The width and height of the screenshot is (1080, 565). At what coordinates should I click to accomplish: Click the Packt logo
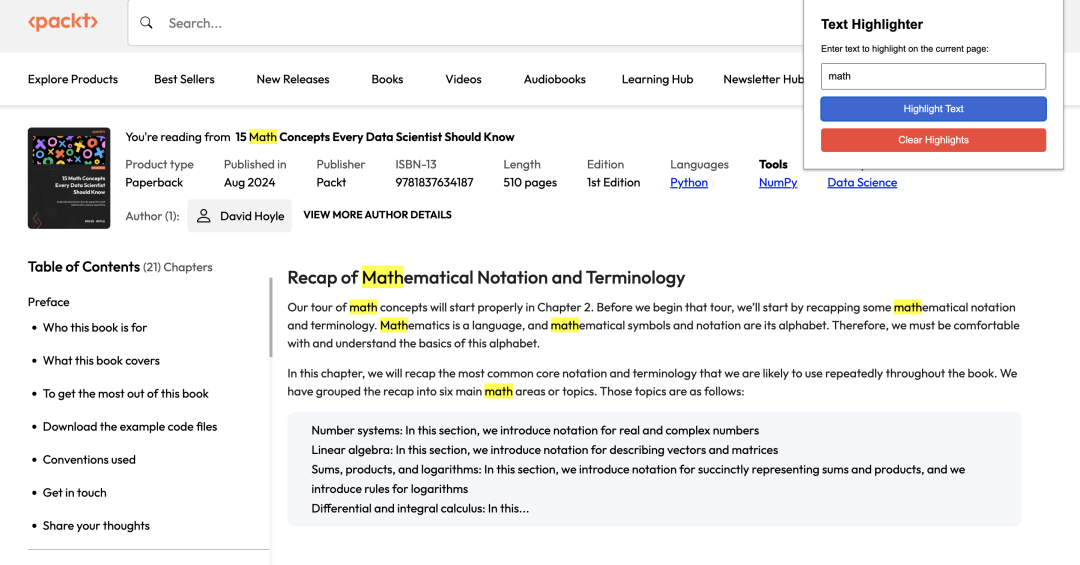(x=63, y=22)
